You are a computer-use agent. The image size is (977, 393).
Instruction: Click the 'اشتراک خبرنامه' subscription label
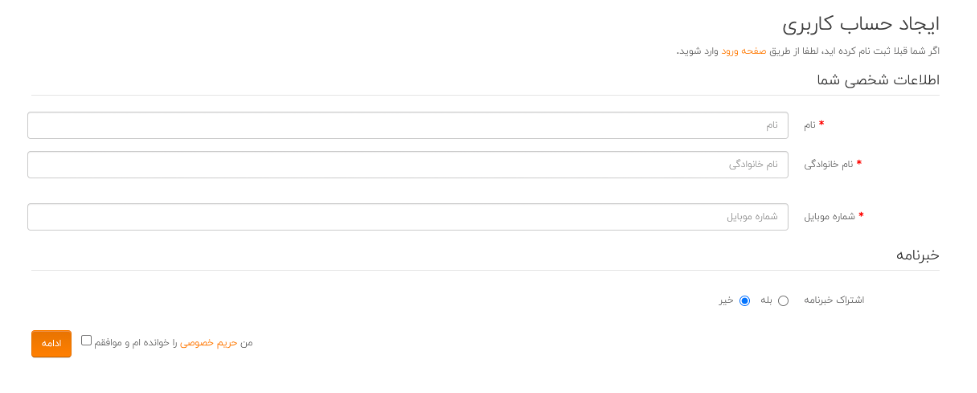(835, 300)
